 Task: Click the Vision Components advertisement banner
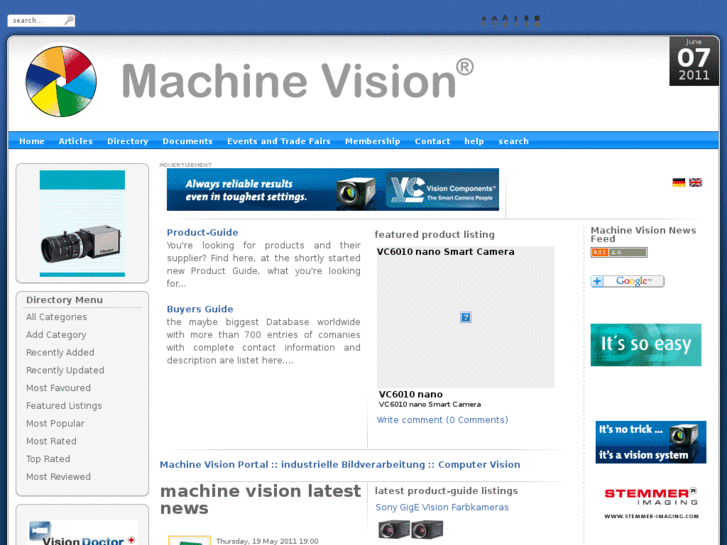click(333, 190)
